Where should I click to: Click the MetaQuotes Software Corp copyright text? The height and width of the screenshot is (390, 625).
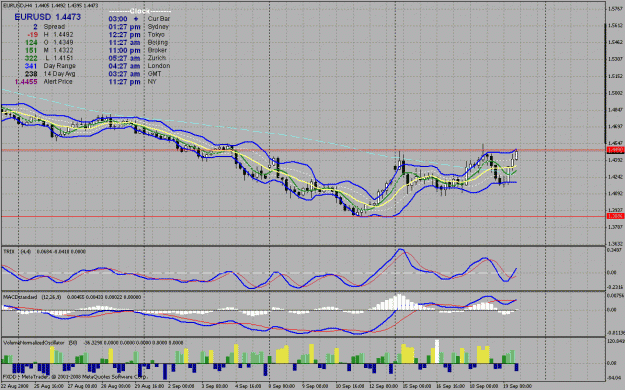[x=75, y=376]
